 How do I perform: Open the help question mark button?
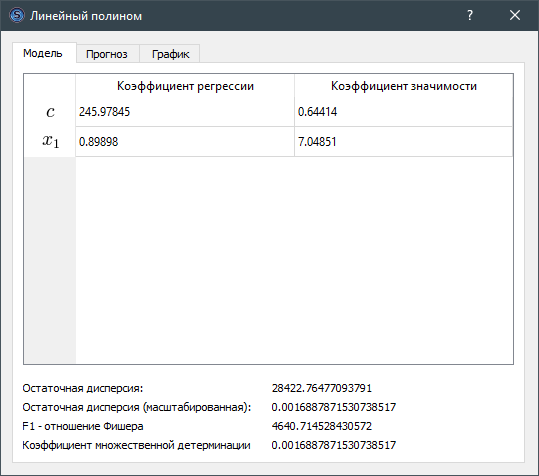pyautogui.click(x=470, y=15)
